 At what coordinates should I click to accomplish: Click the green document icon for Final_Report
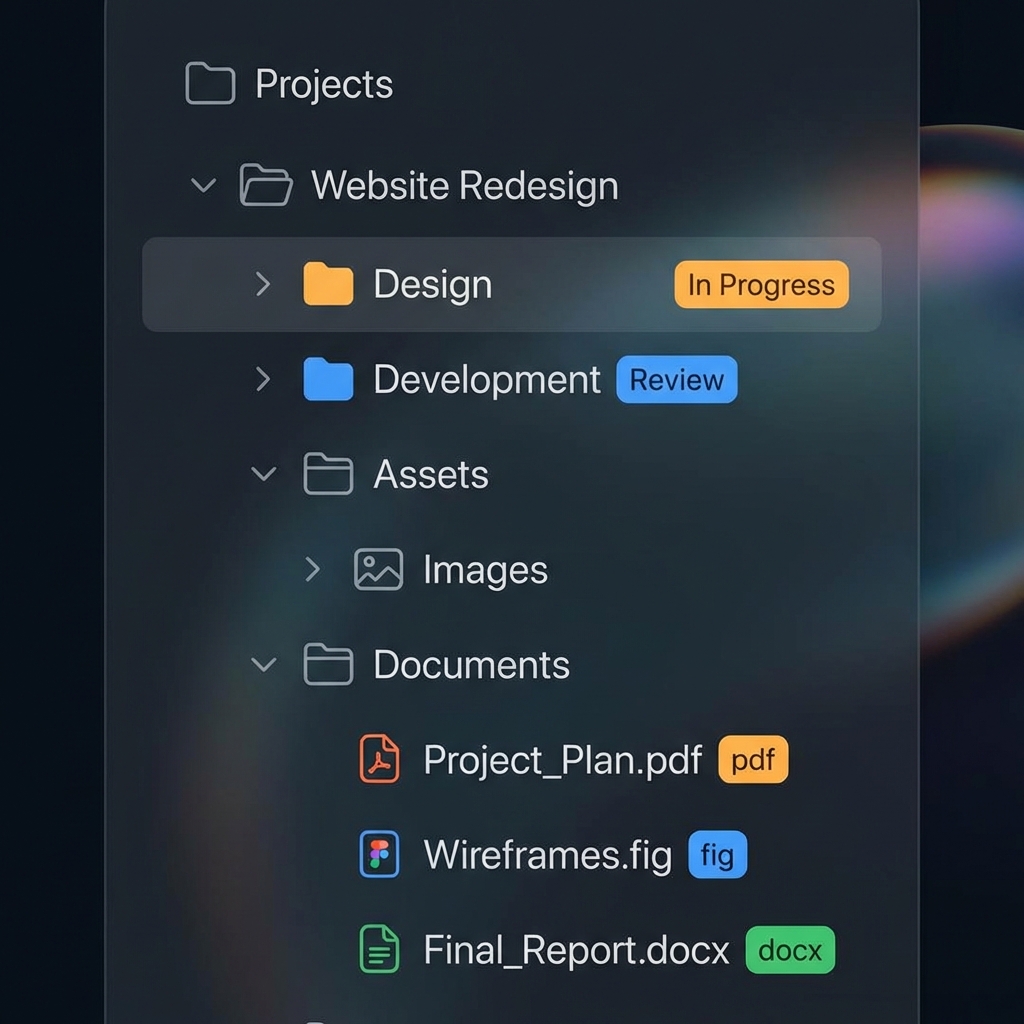[x=379, y=950]
